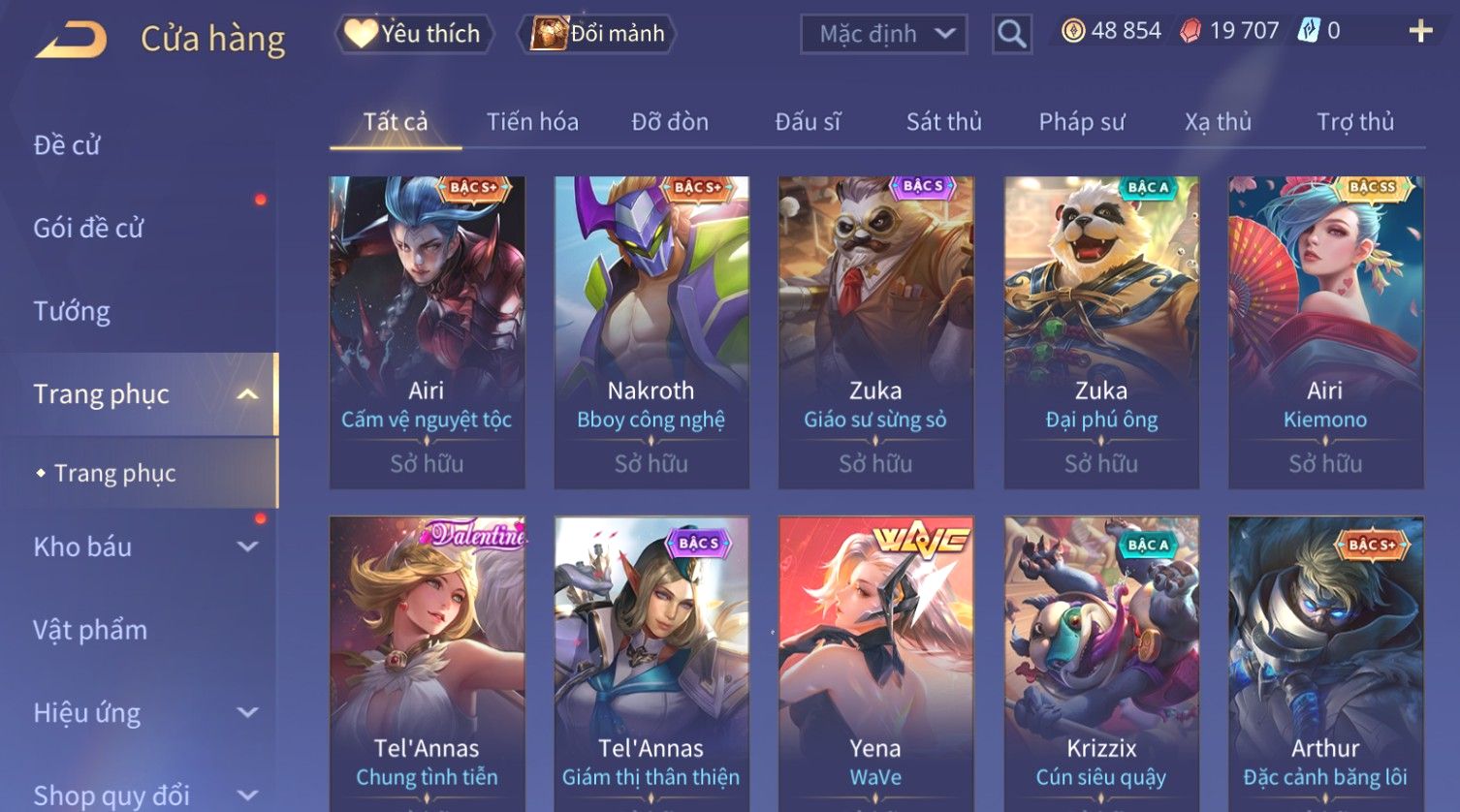Click the plus icon to add currency

coord(1420,31)
